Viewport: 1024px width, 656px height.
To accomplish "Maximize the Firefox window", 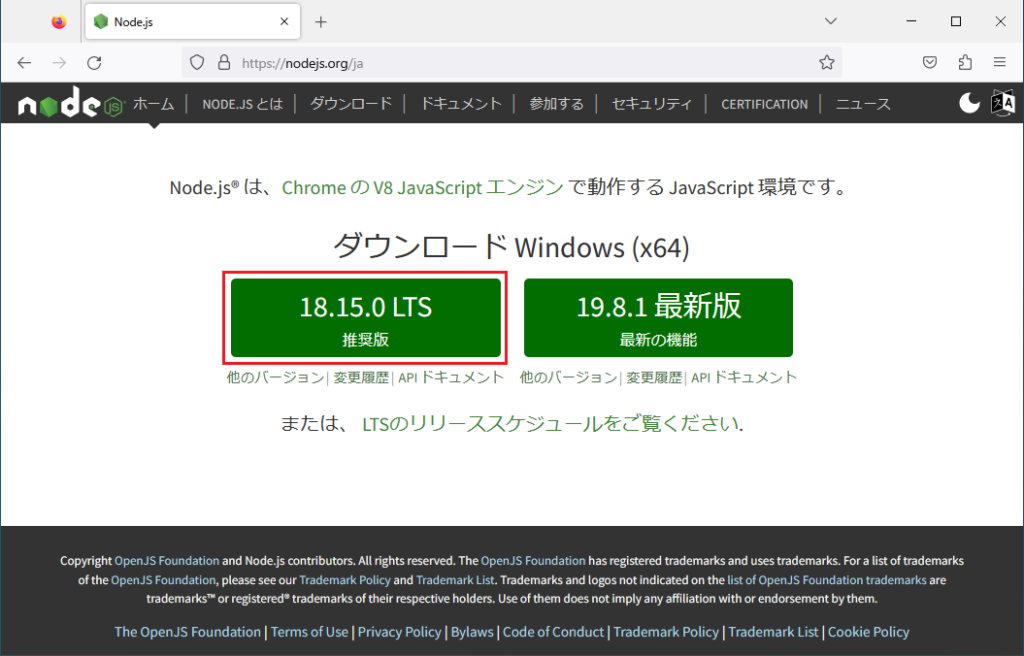I will coord(955,22).
